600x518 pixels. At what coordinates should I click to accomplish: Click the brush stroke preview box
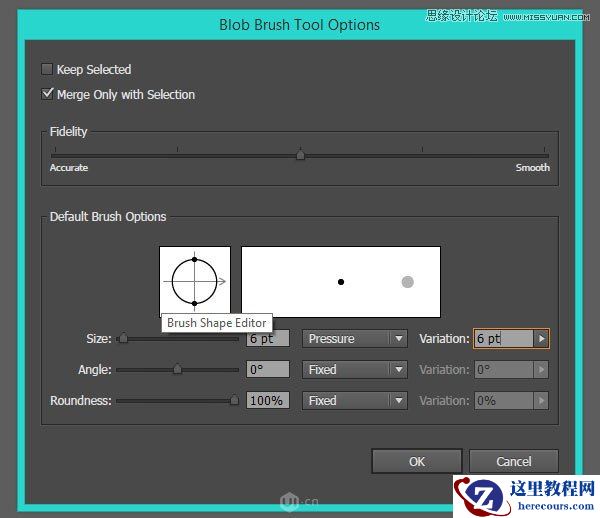pos(341,282)
